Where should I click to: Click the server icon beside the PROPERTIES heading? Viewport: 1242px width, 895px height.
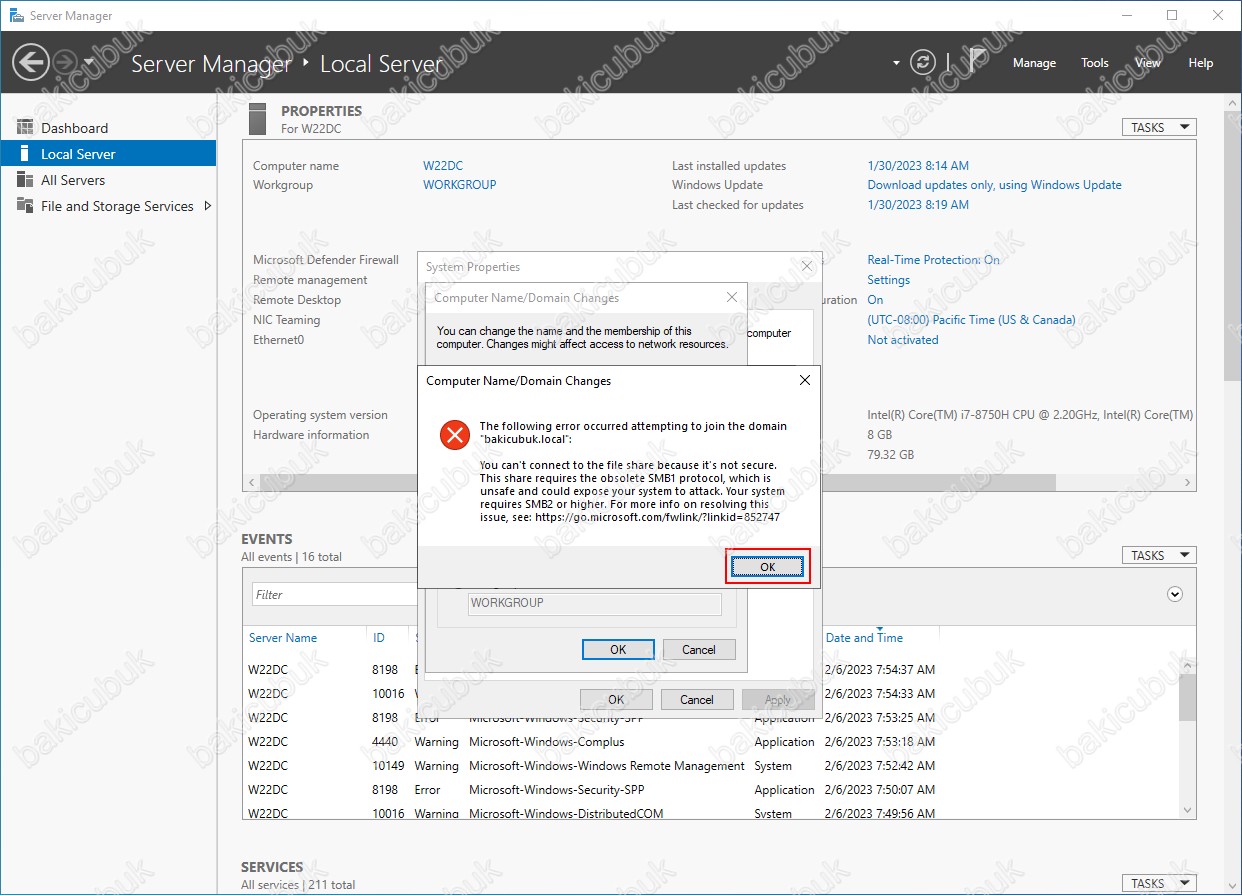coord(258,118)
